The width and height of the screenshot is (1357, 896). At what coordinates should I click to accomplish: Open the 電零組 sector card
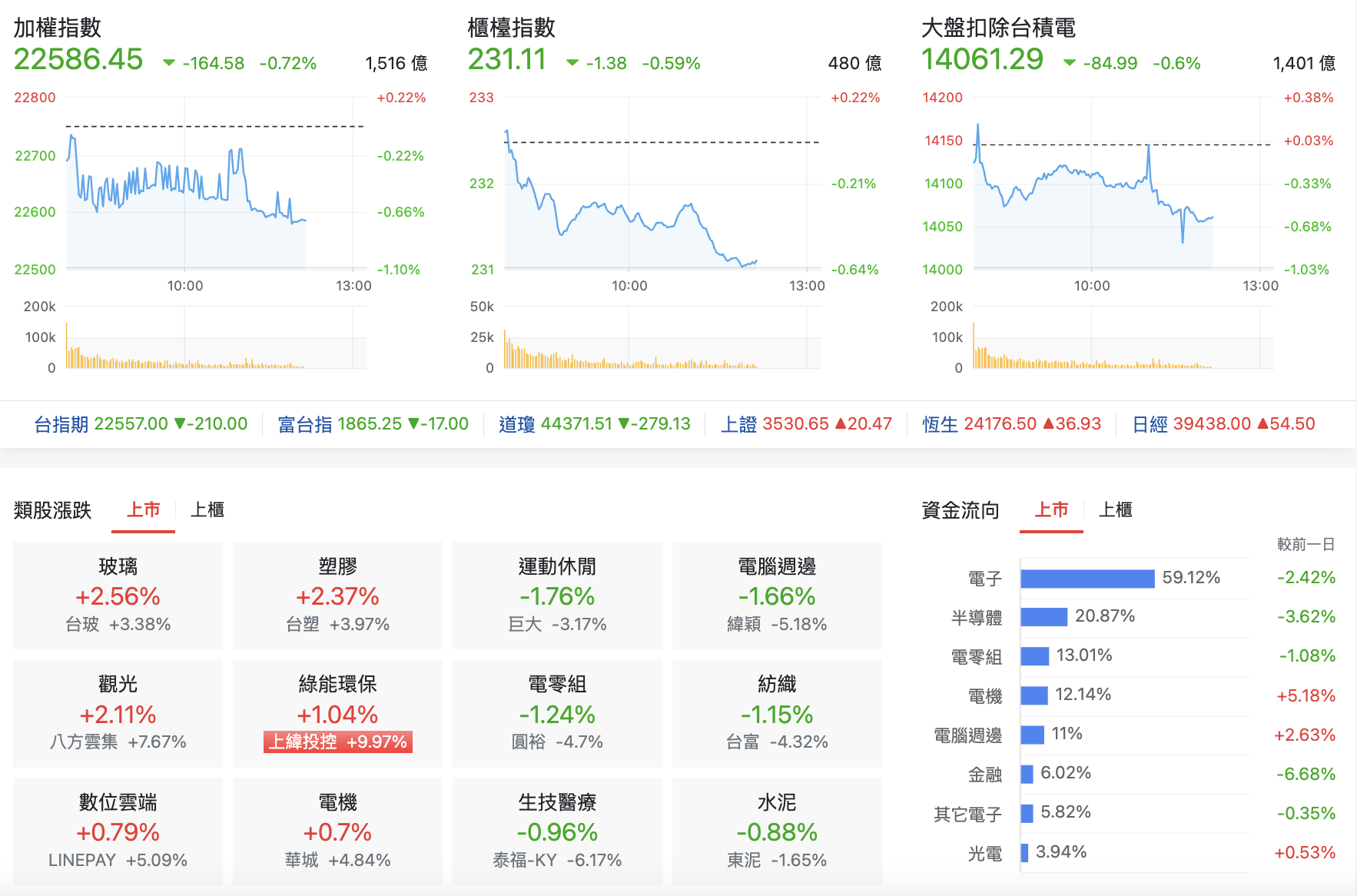pyautogui.click(x=557, y=713)
